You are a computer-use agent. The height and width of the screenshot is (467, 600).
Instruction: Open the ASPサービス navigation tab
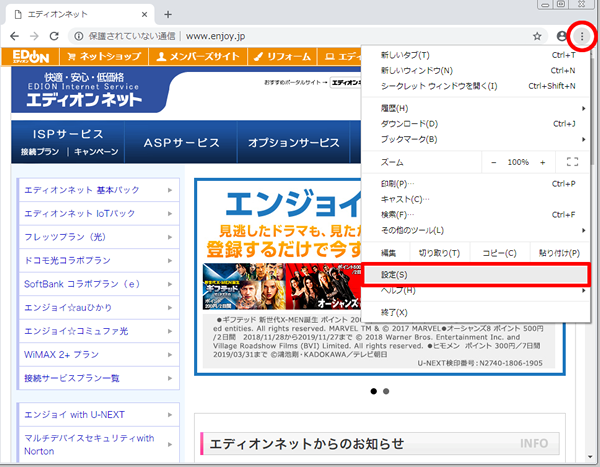[x=181, y=142]
